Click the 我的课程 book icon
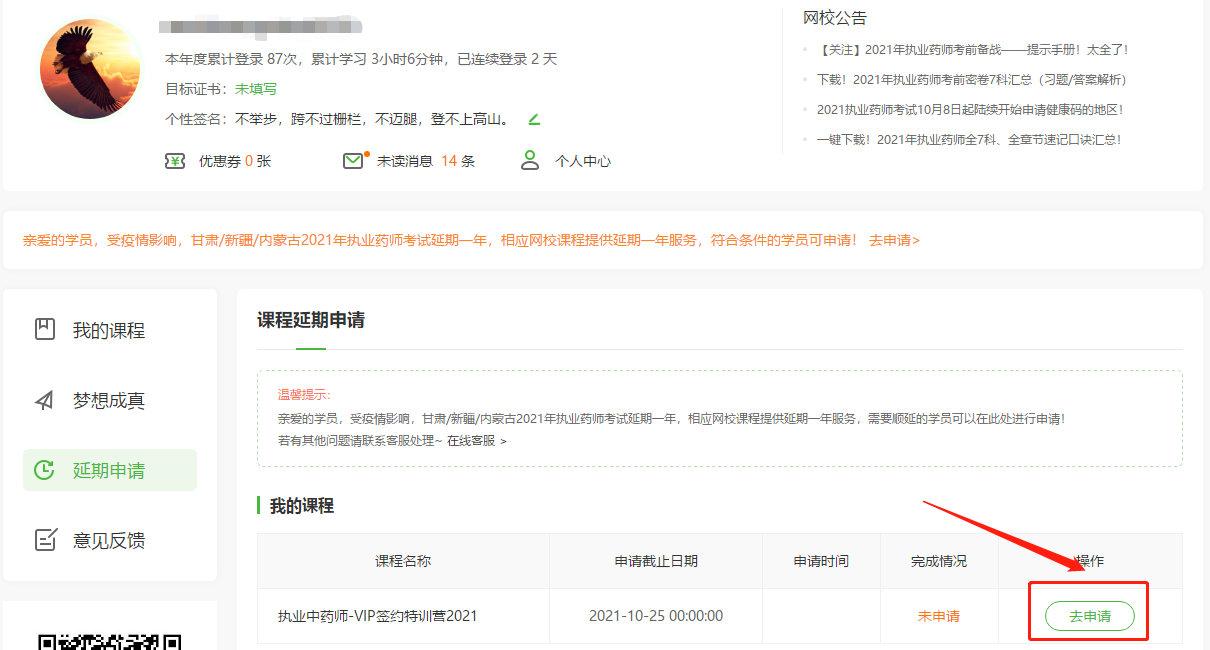The height and width of the screenshot is (650, 1210). click(x=45, y=329)
